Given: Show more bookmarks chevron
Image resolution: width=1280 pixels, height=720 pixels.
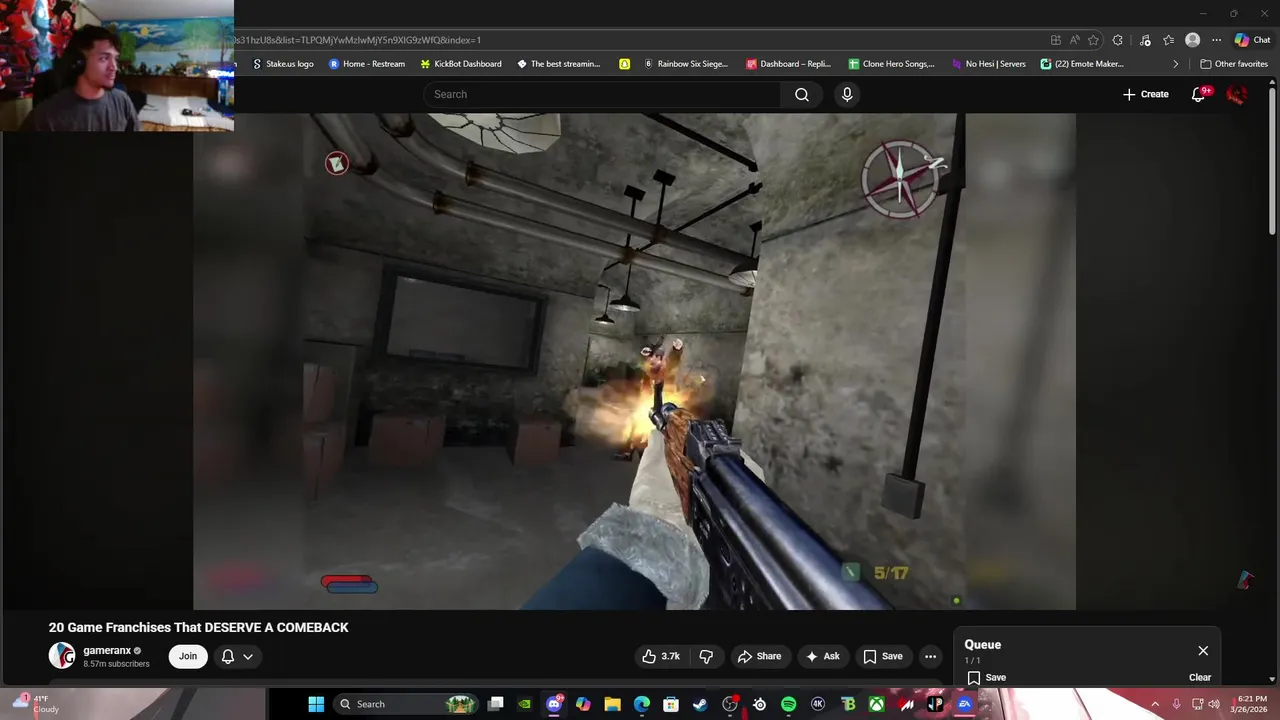Looking at the screenshot, I should coord(1175,64).
